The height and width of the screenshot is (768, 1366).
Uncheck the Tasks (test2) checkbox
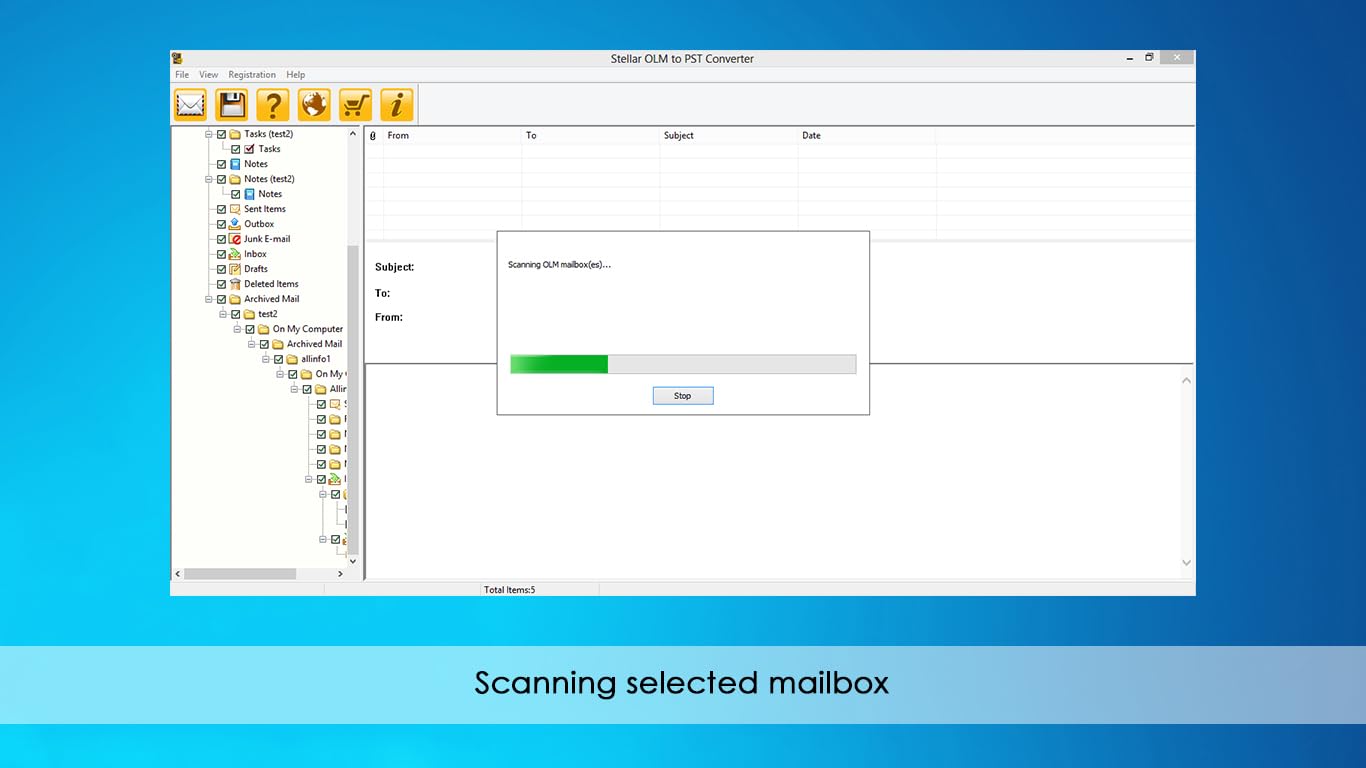click(221, 134)
